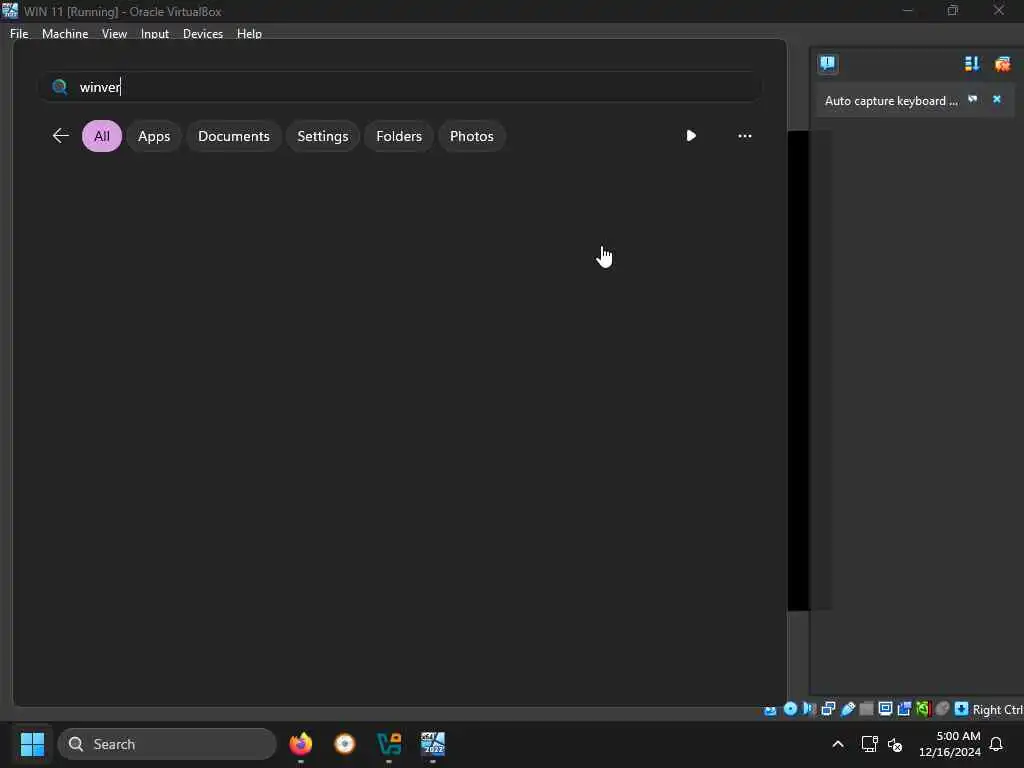Go back with the left arrow
This screenshot has width=1024, height=768.
(61, 136)
